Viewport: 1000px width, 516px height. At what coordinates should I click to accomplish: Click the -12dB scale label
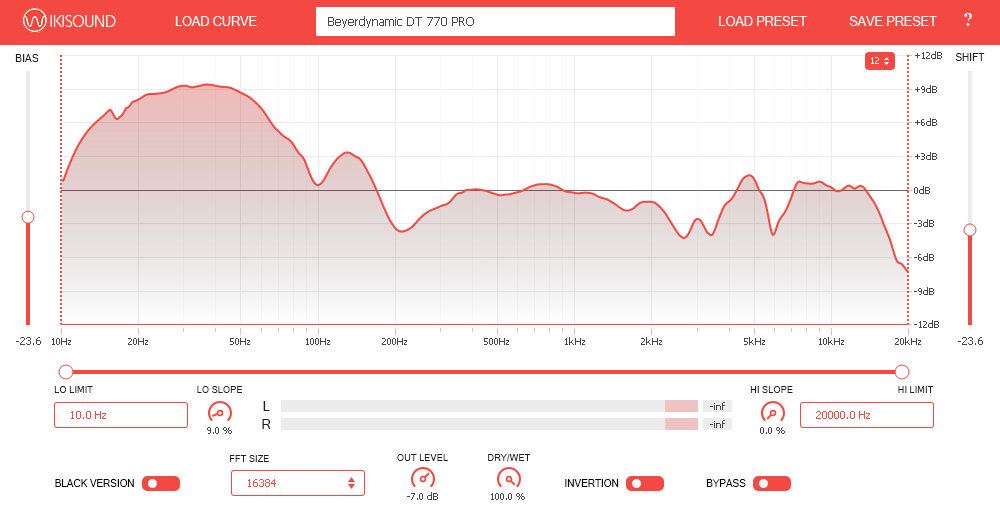(x=927, y=325)
